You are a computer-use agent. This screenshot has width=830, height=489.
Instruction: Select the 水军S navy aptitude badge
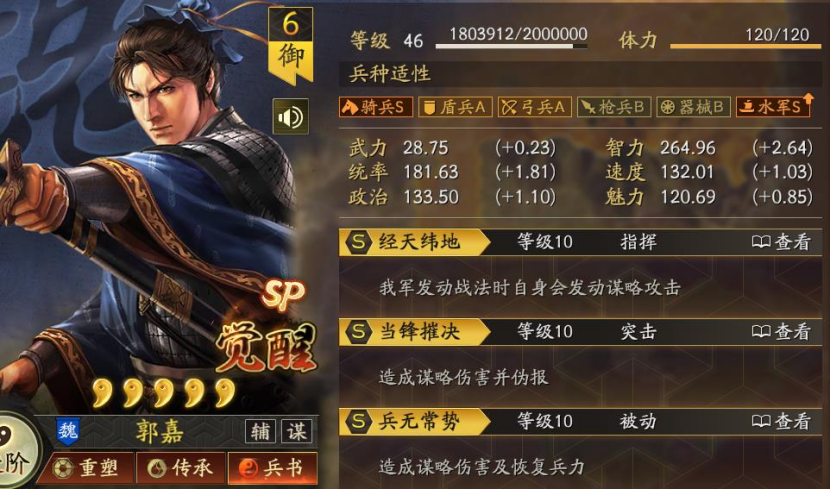coord(773,107)
